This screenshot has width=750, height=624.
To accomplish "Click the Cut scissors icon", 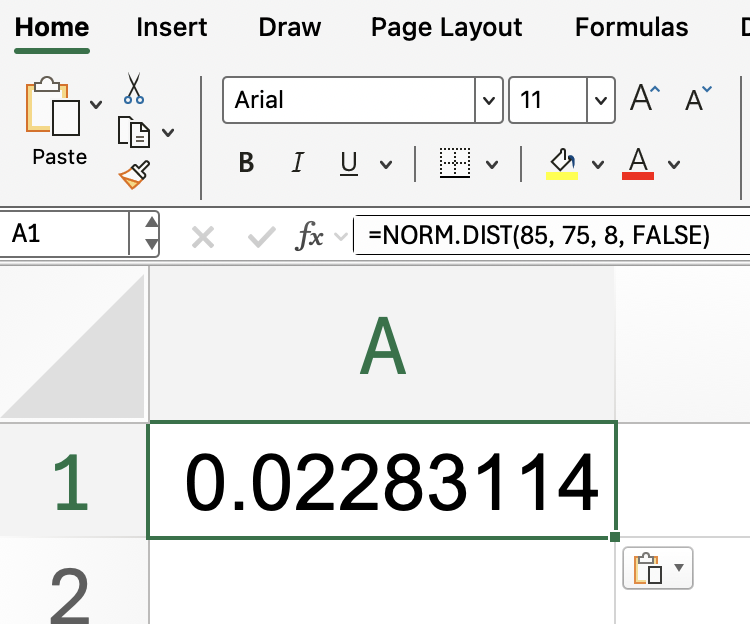I will [134, 89].
